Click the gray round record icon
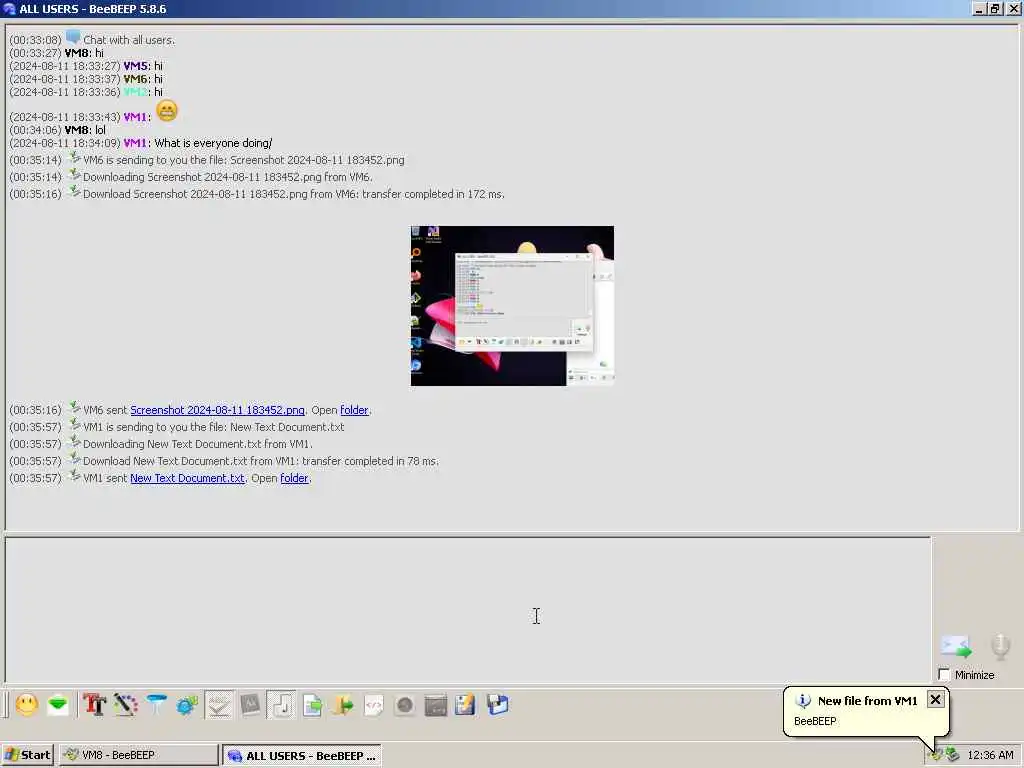This screenshot has width=1024, height=768. click(405, 705)
